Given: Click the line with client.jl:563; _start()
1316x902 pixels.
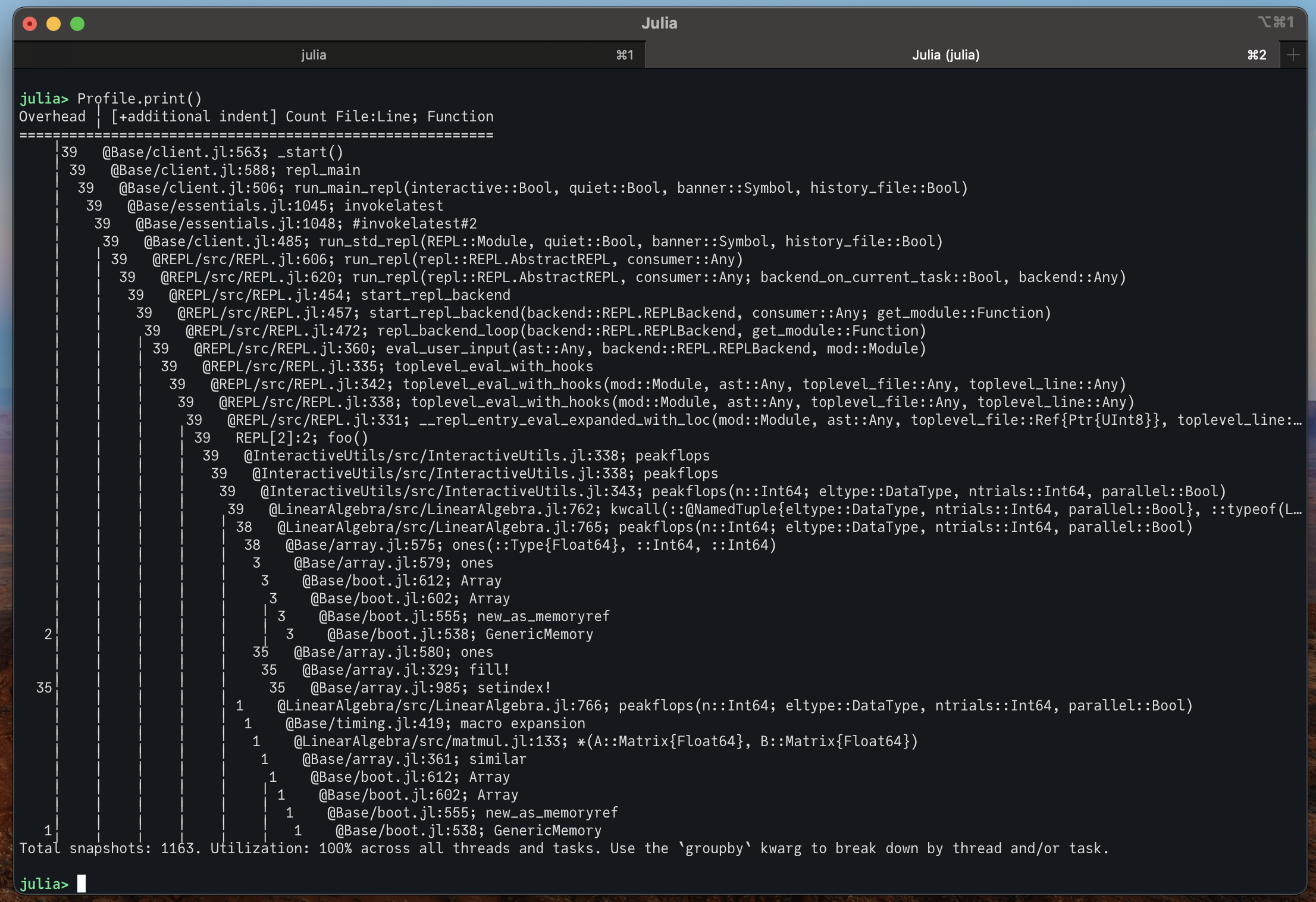Looking at the screenshot, I should (x=202, y=152).
